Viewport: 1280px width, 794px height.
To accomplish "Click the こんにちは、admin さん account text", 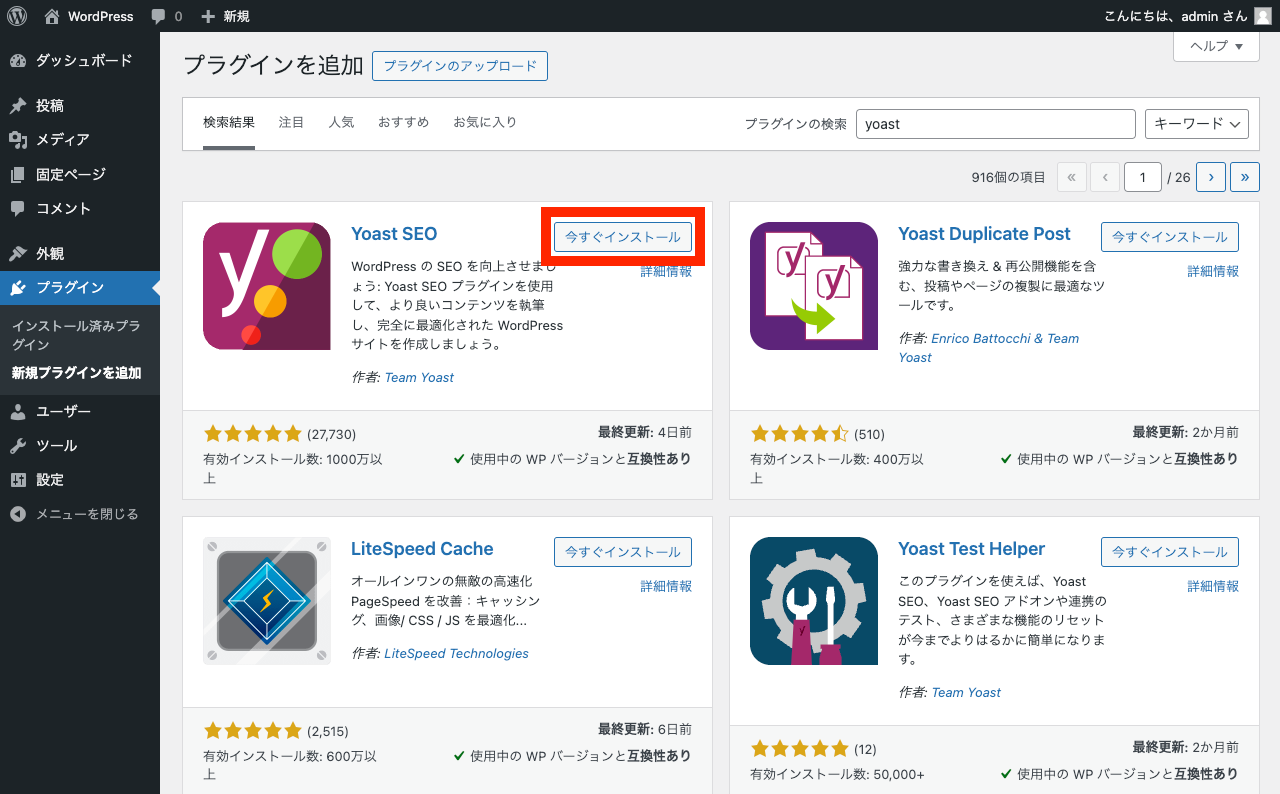I will [1175, 16].
